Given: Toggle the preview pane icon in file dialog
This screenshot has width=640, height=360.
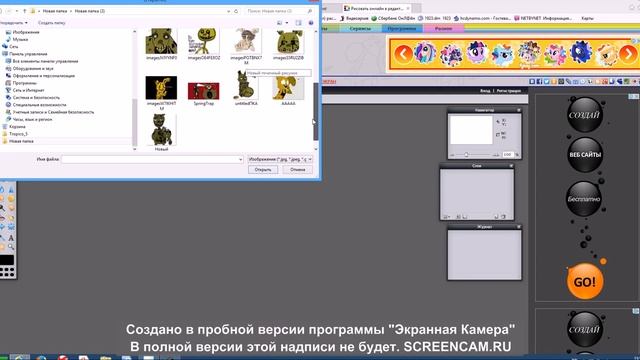Looking at the screenshot, I should (298, 23).
